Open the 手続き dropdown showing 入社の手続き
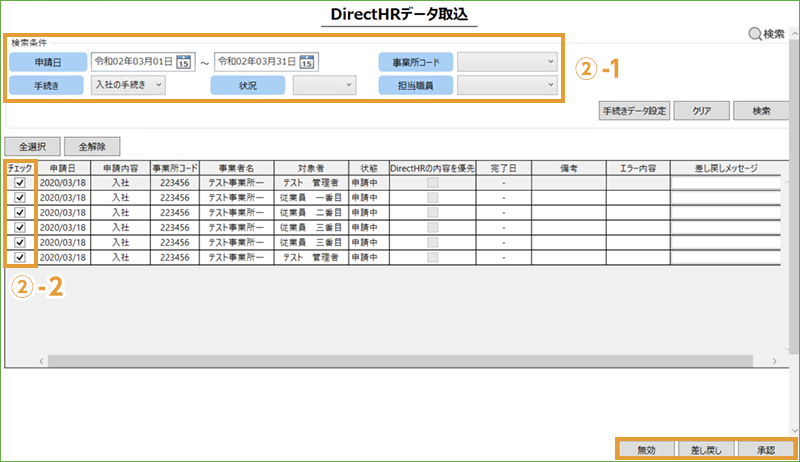800x462 pixels. pos(128,85)
